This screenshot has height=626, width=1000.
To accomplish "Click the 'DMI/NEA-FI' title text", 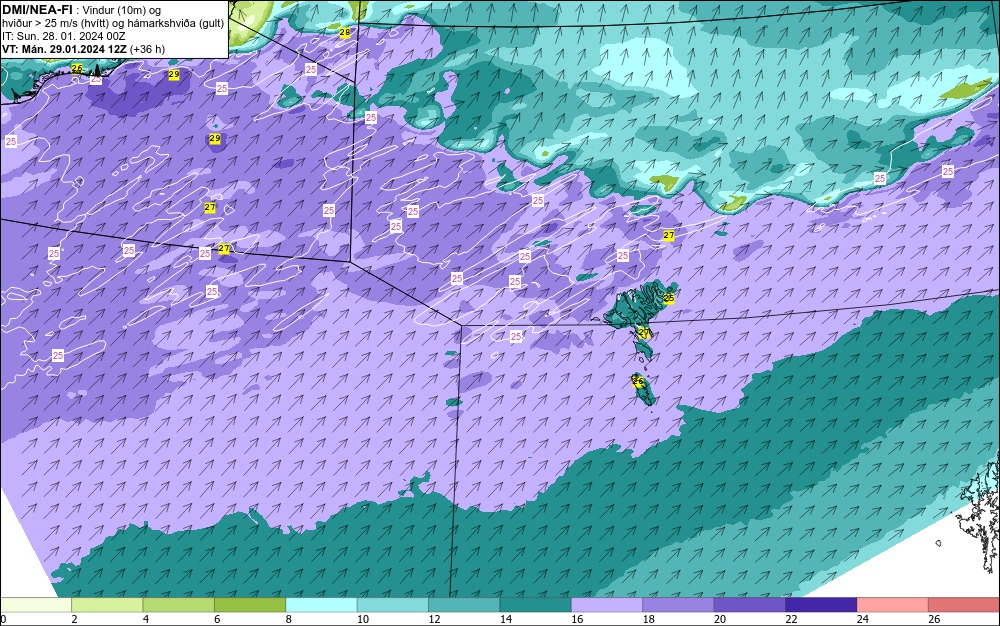I will coord(37,10).
